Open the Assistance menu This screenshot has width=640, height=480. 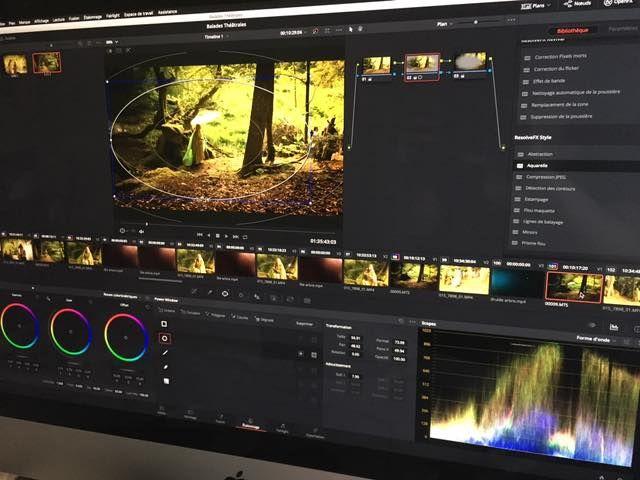click(x=167, y=12)
